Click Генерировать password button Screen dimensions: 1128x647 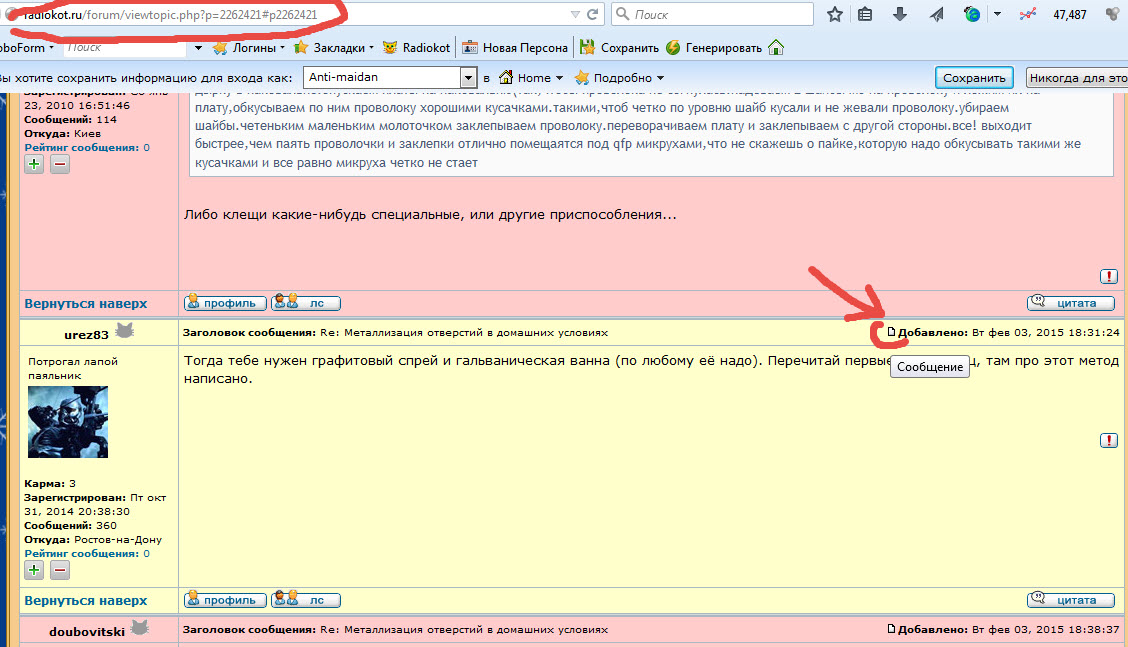pos(714,48)
